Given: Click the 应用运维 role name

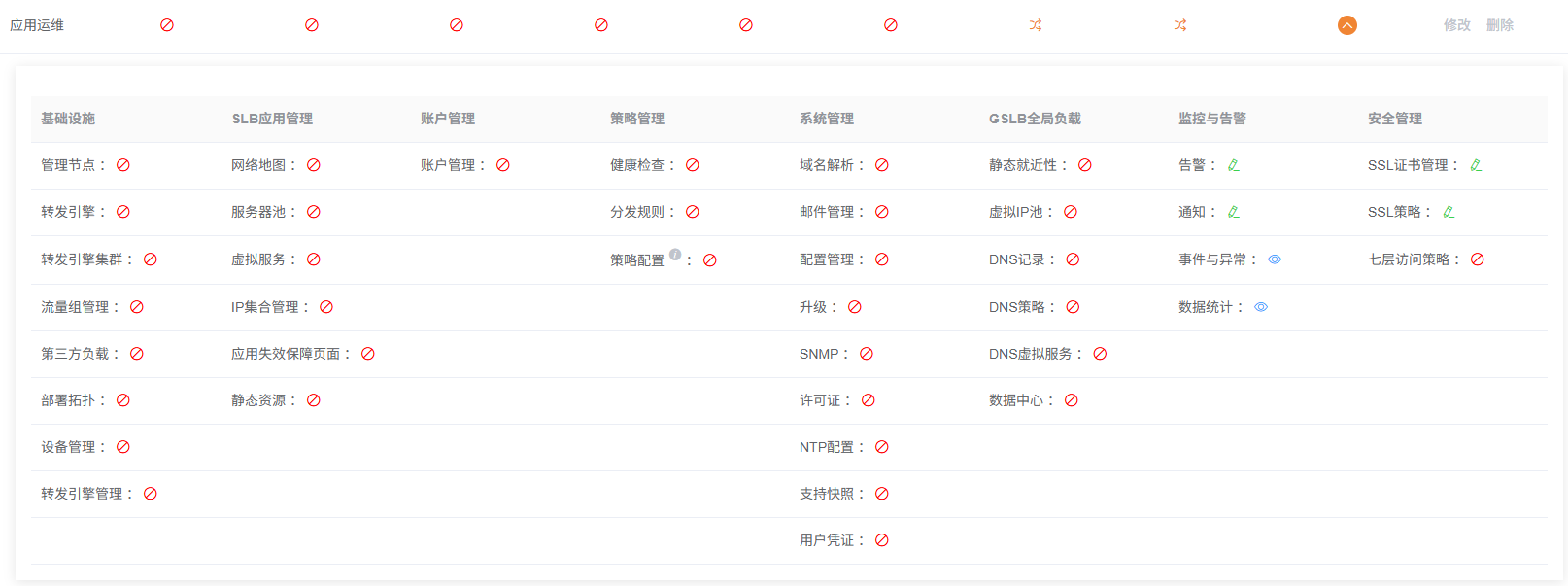Looking at the screenshot, I should pos(37,25).
